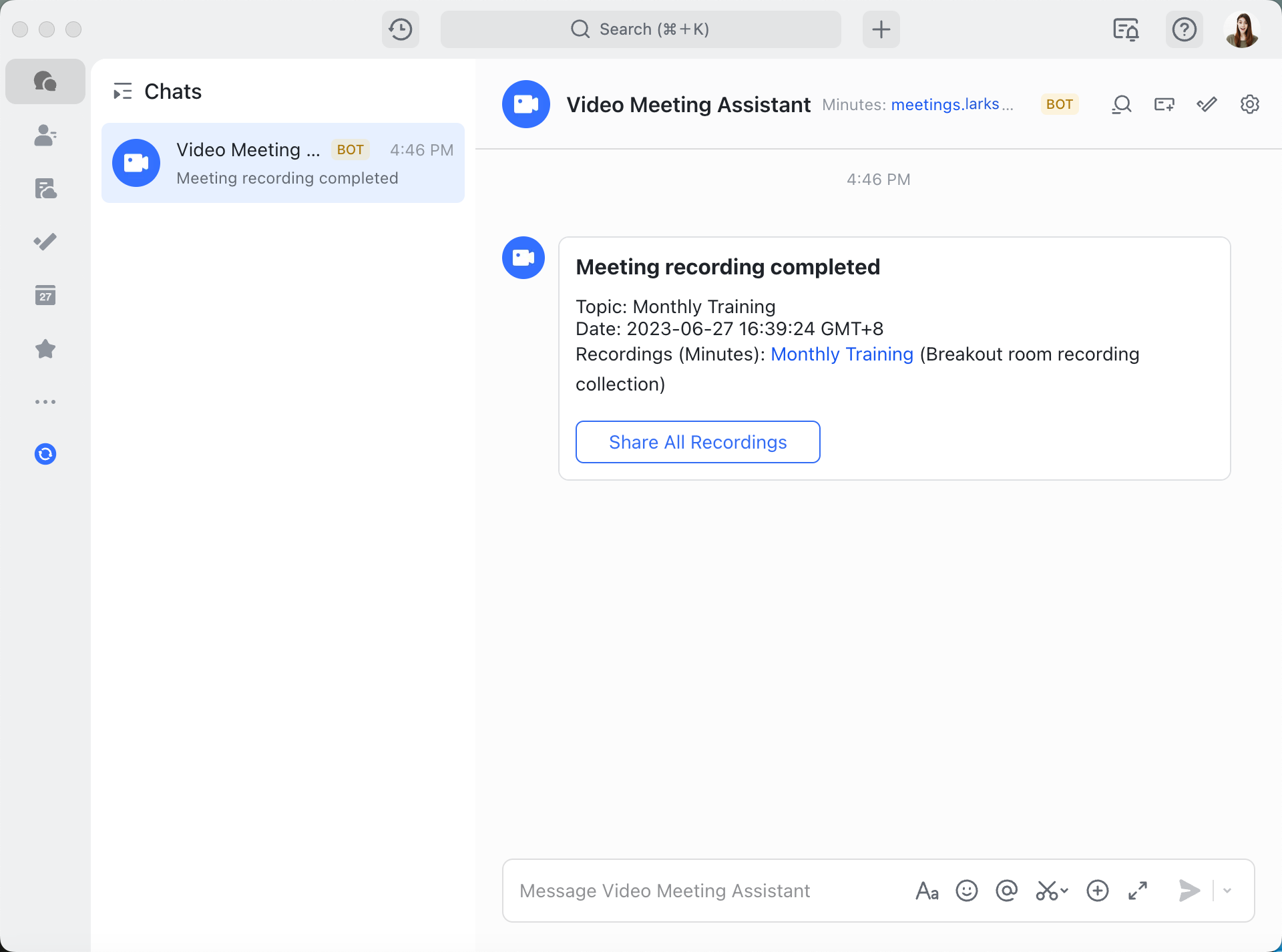This screenshot has width=1282, height=952.
Task: Open chat settings via the gear icon
Action: (x=1250, y=104)
